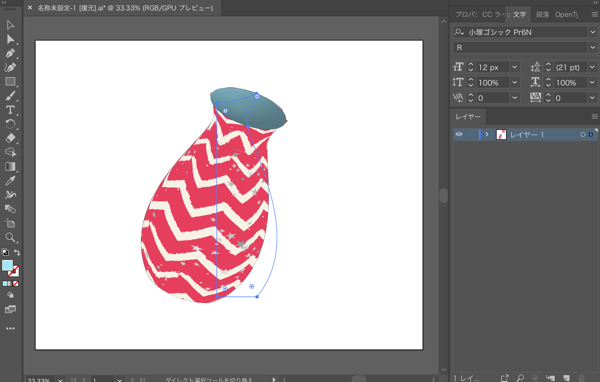The width and height of the screenshot is (600, 382).
Task: Select the Pen tool
Action: pyautogui.click(x=10, y=53)
